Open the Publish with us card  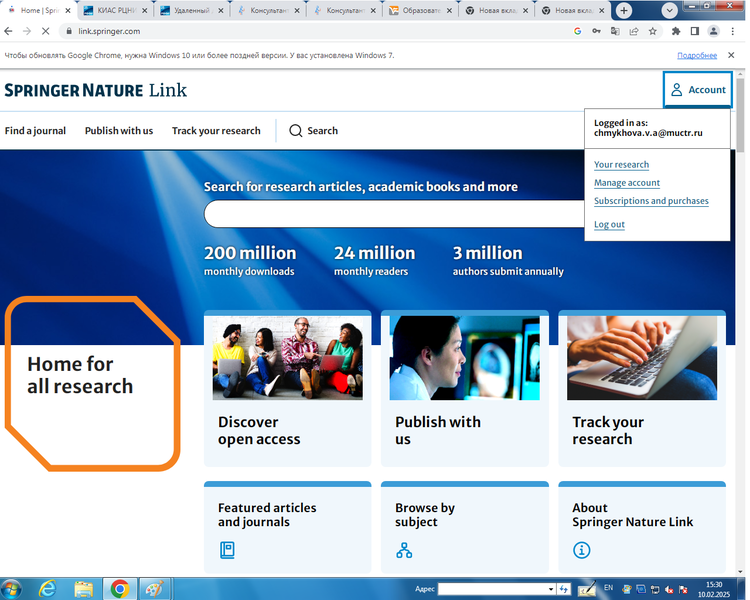(x=464, y=388)
